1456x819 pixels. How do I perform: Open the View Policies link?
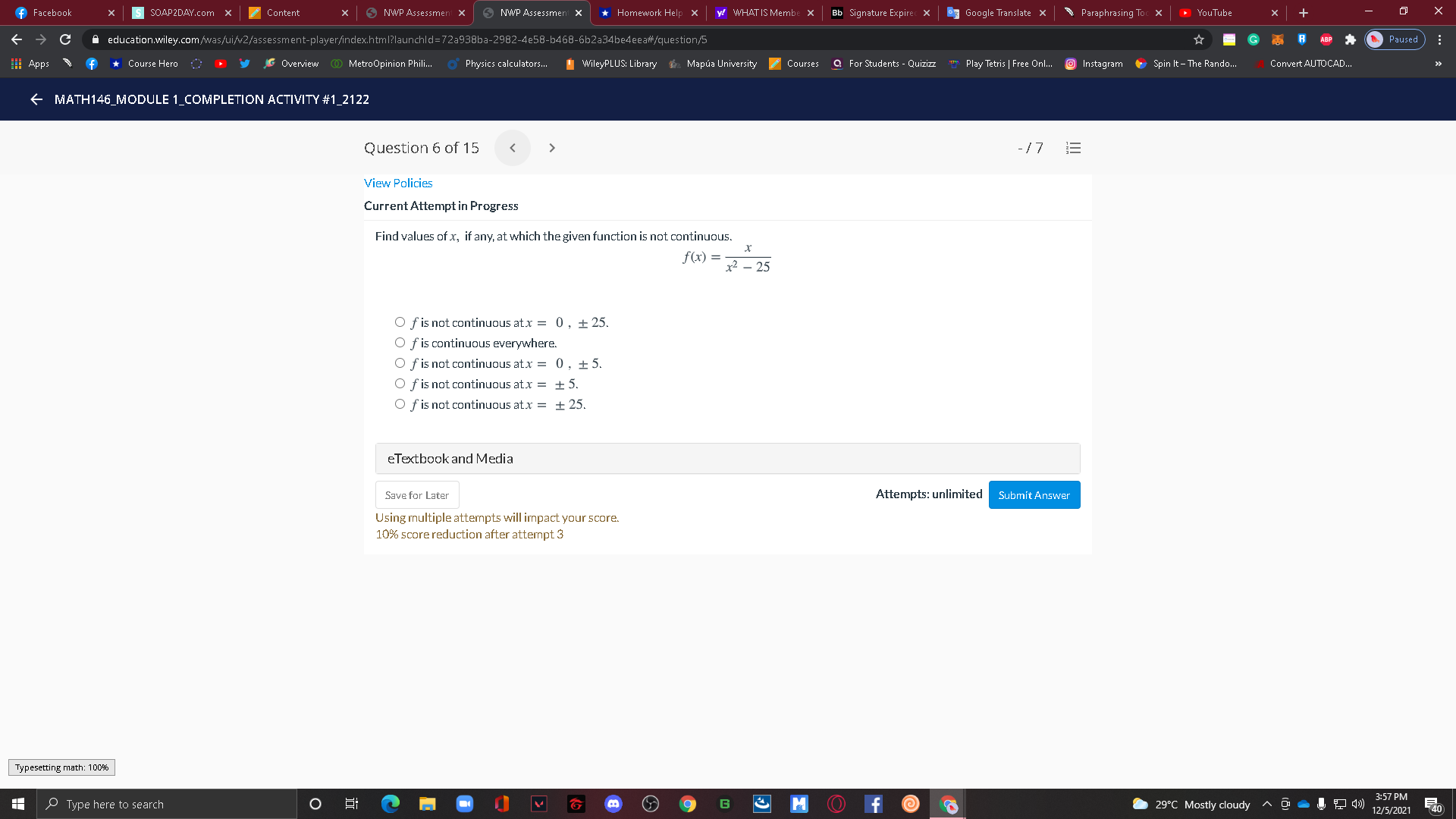[x=397, y=183]
